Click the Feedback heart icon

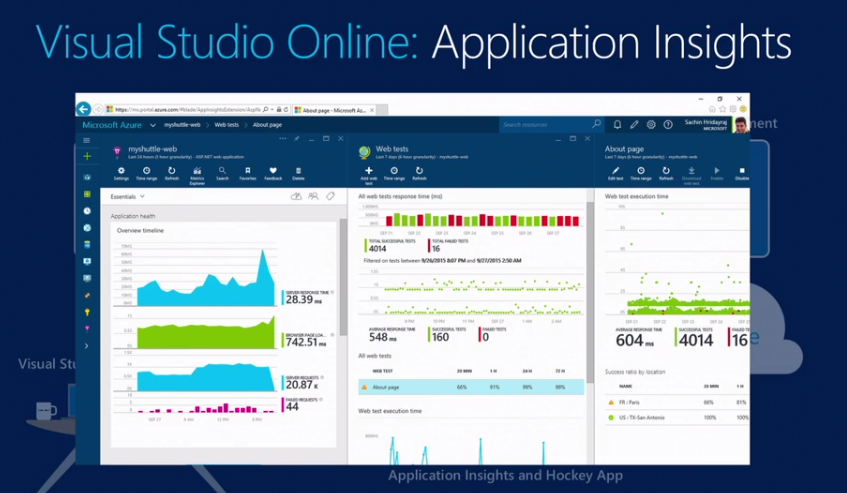point(273,173)
